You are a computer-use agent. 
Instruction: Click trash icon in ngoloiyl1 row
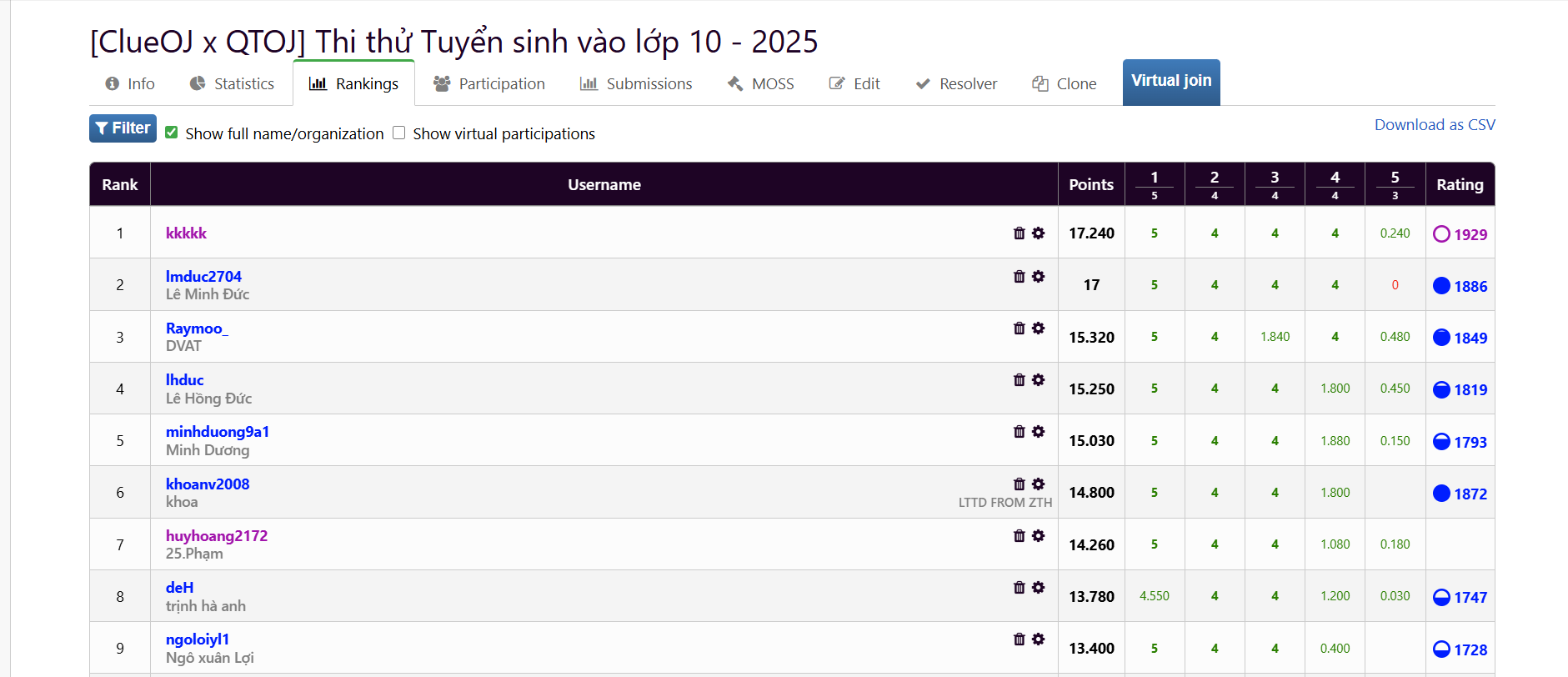(x=1019, y=639)
